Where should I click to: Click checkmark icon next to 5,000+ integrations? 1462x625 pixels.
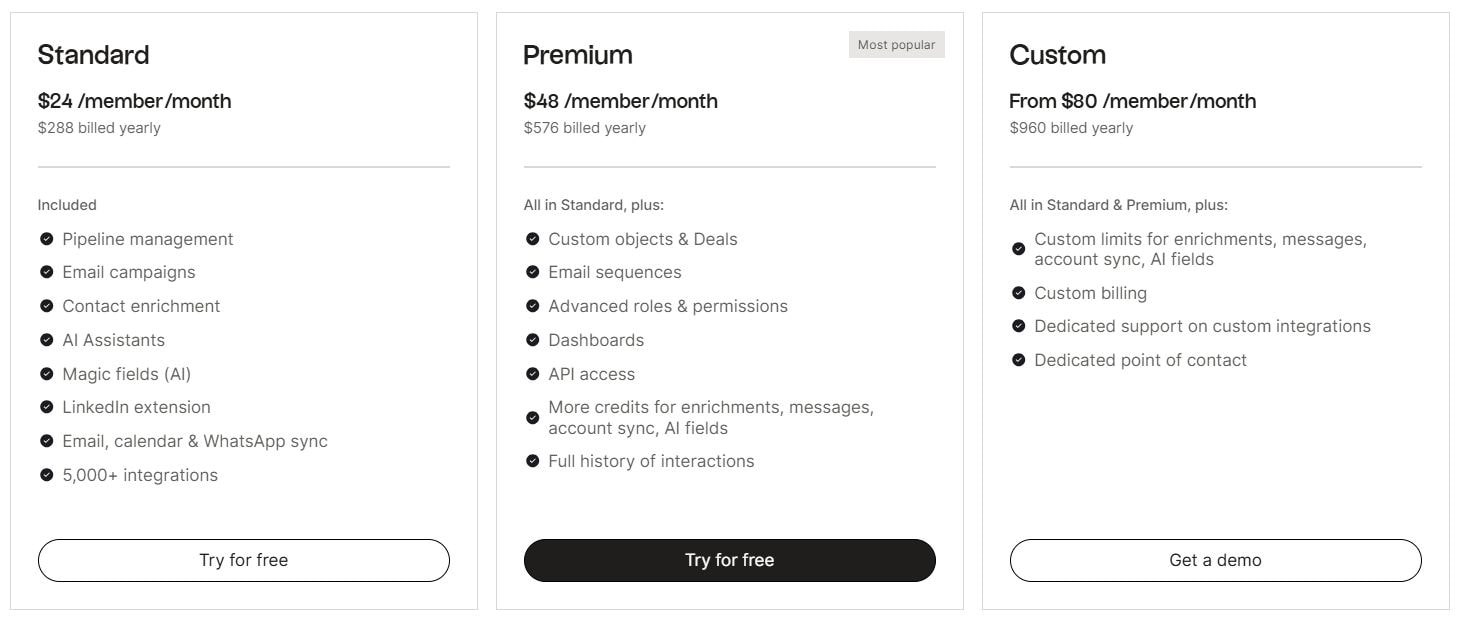46,475
